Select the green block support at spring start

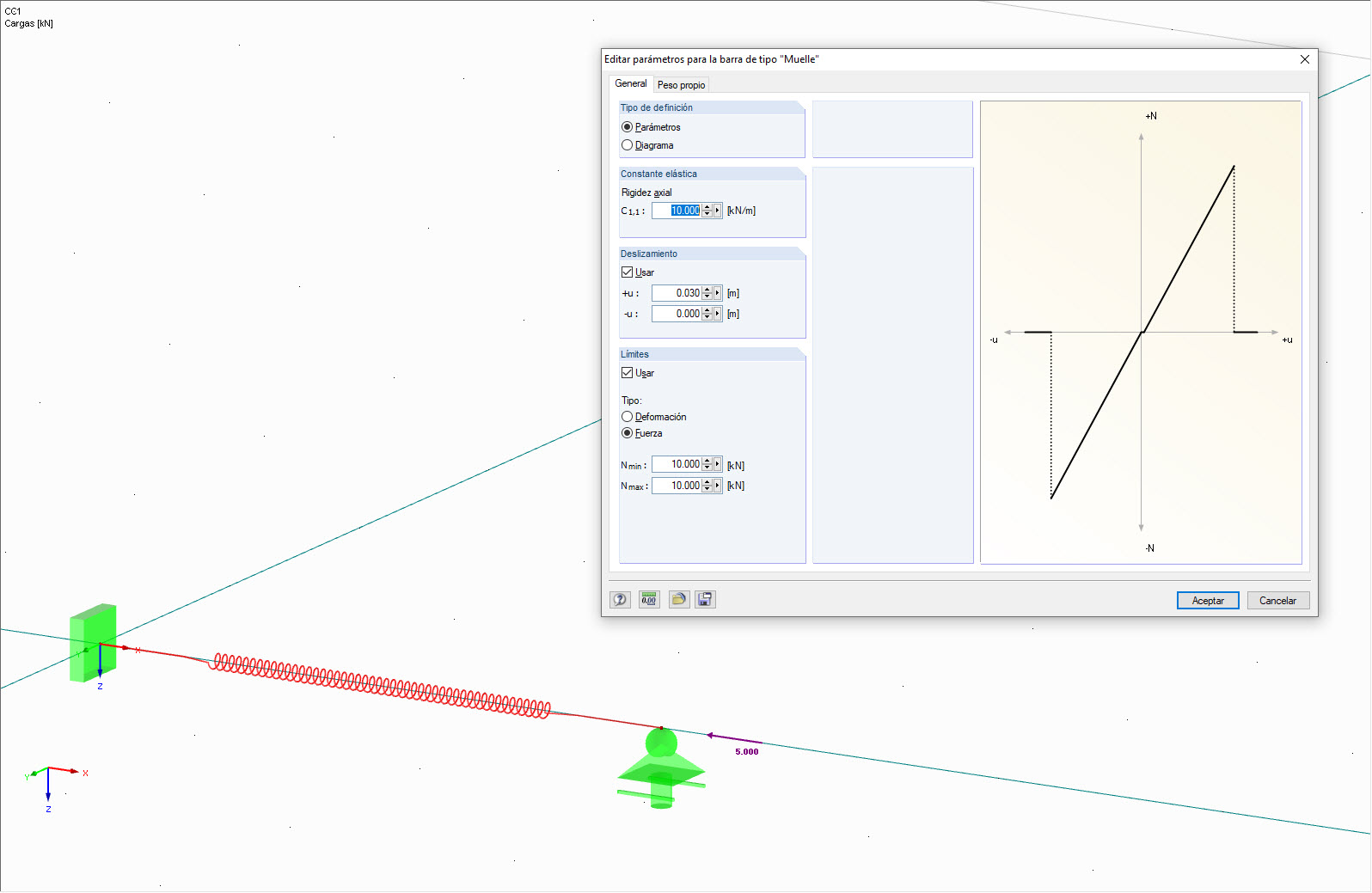pyautogui.click(x=93, y=643)
